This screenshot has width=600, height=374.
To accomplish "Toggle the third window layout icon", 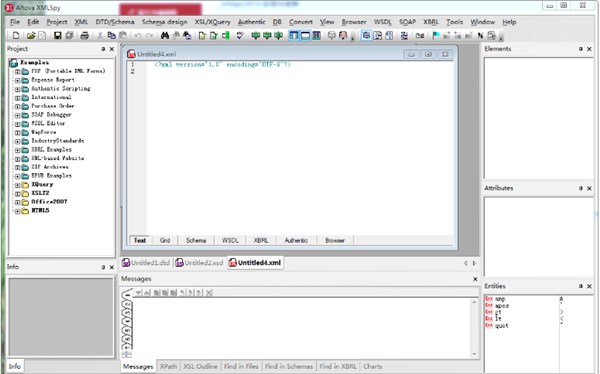I will coord(316,36).
